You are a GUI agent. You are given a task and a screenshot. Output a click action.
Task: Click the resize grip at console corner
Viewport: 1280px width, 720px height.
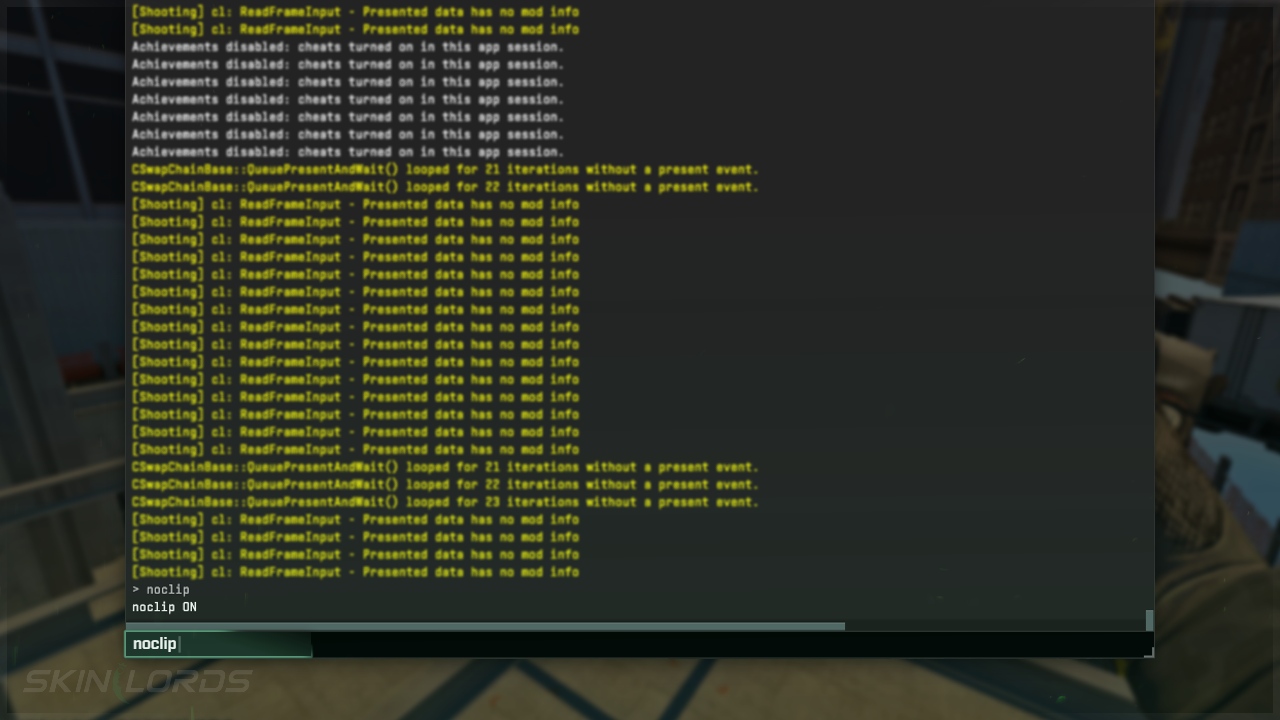click(x=1149, y=652)
